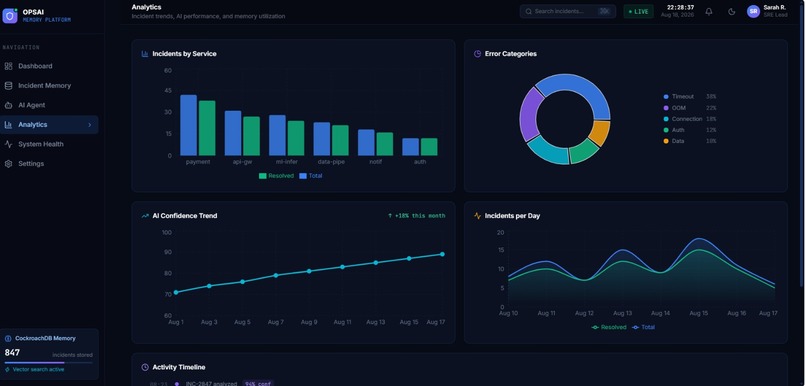This screenshot has height=386, width=806.
Task: Click the Analytics bar chart sidebar icon
Action: click(x=8, y=125)
